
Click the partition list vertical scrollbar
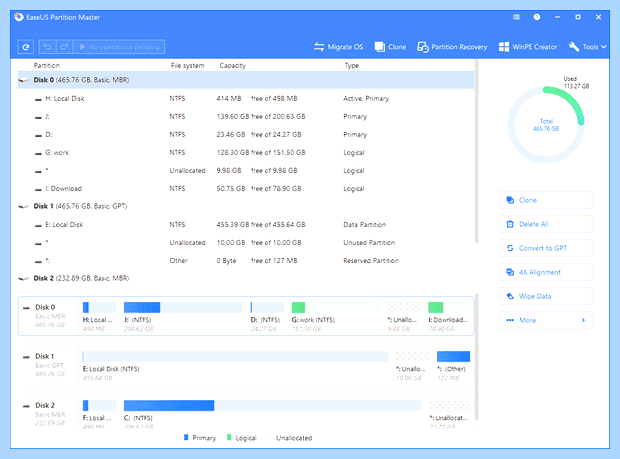476,151
